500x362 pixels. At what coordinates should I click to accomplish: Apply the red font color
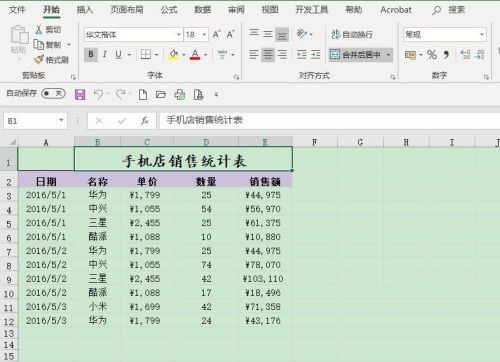pos(195,54)
